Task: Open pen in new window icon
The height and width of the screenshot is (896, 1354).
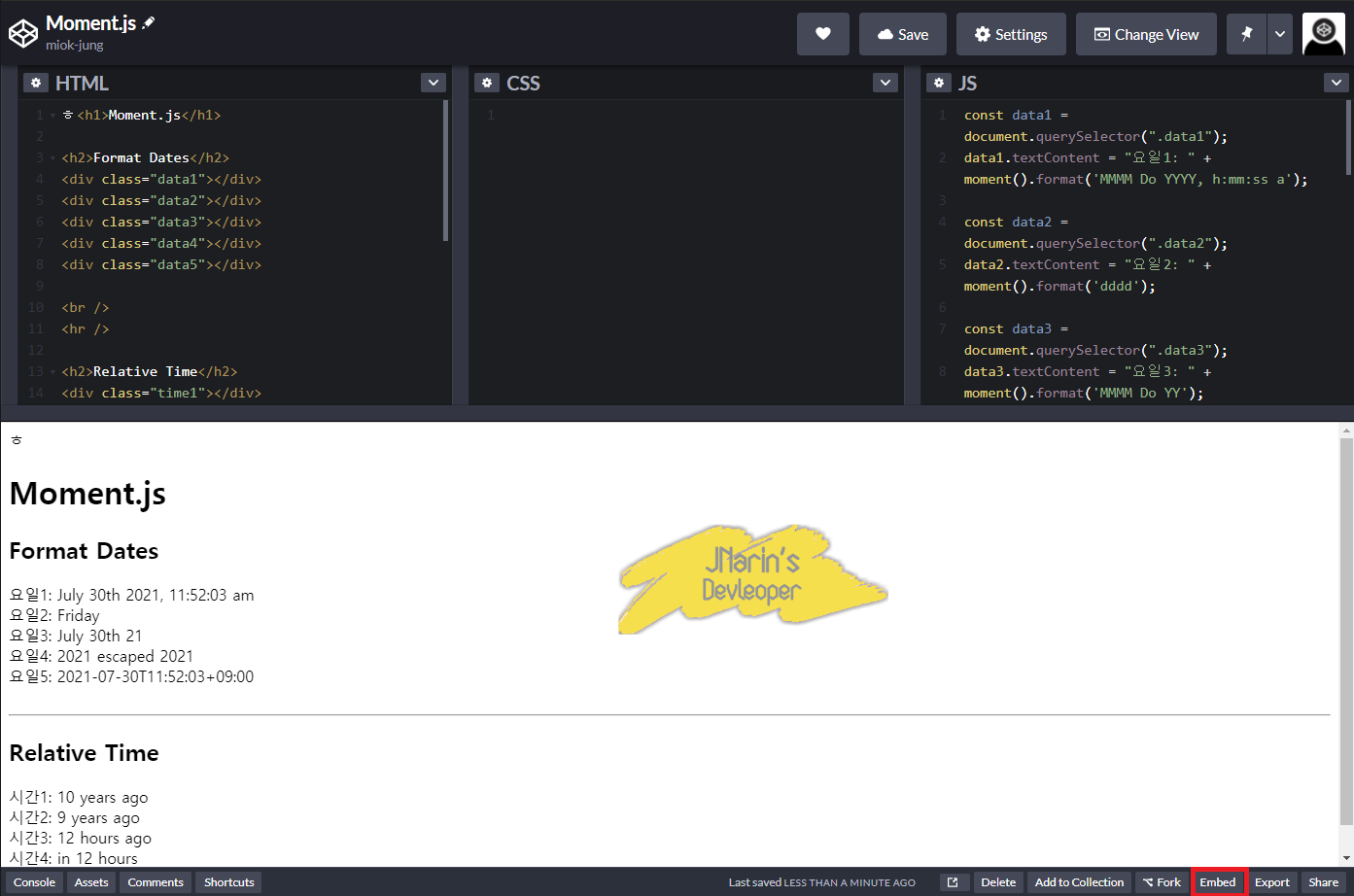Action: pyautogui.click(x=953, y=882)
